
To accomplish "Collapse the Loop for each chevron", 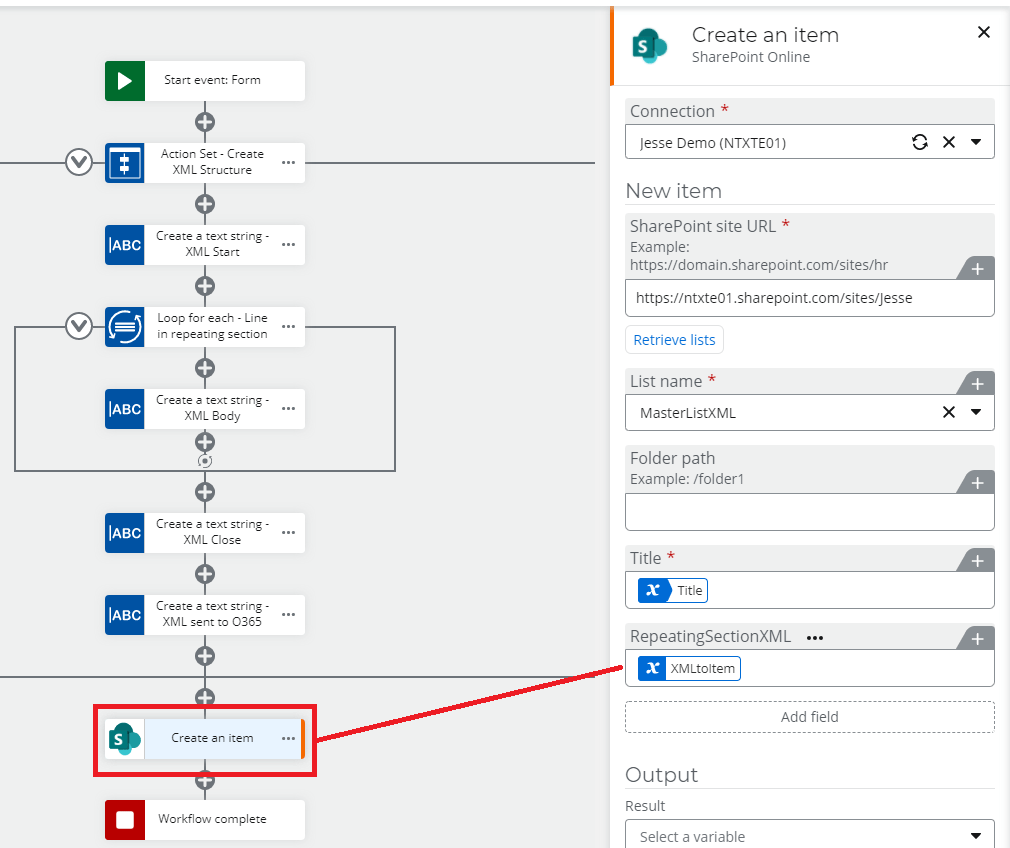I will [x=79, y=326].
